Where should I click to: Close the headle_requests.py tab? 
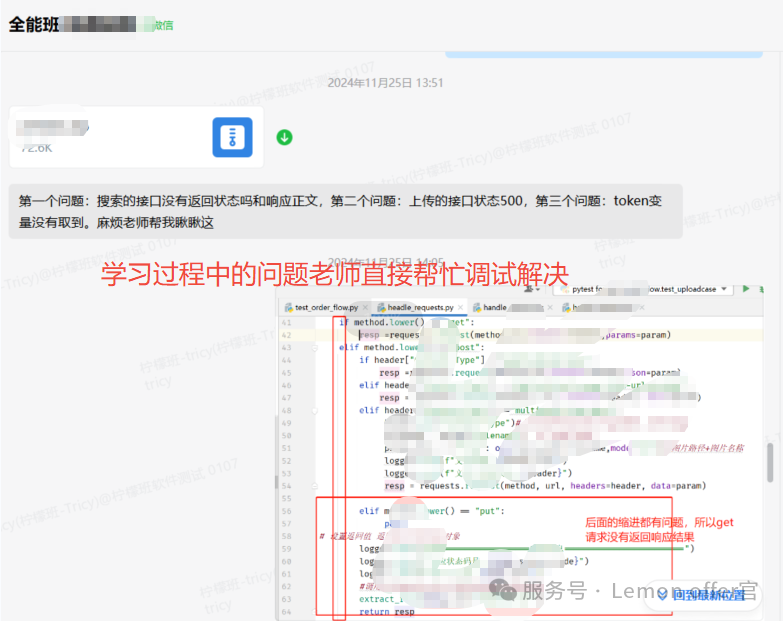[x=461, y=308]
